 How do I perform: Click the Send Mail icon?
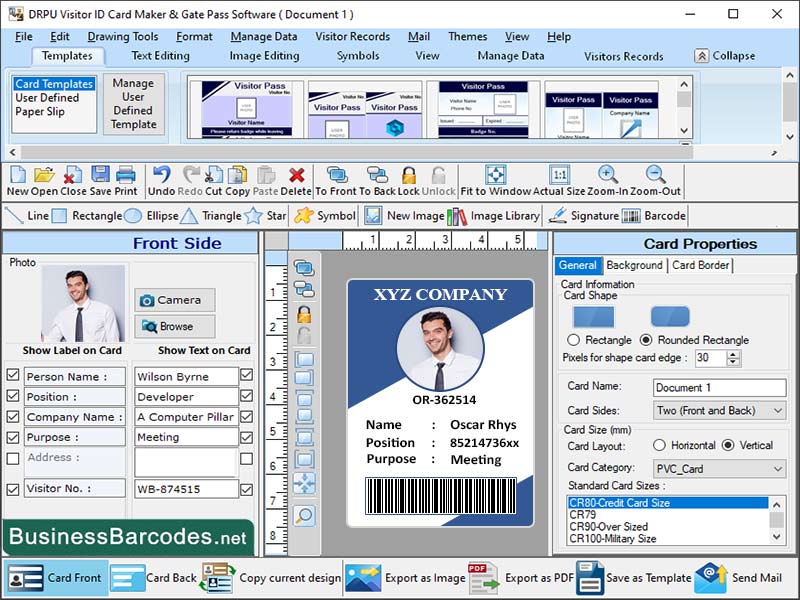[711, 578]
